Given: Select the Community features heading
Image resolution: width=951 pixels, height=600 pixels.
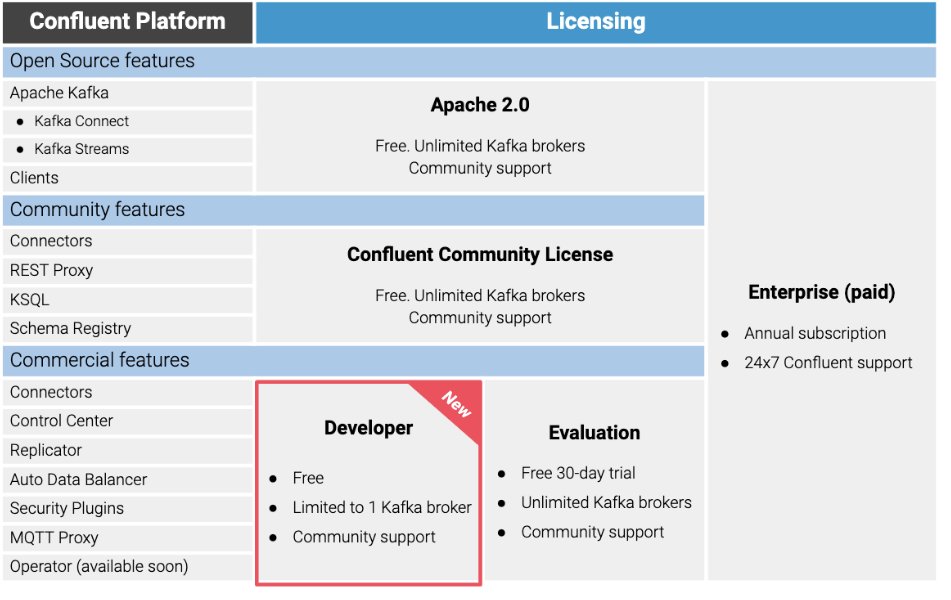Looking at the screenshot, I should (x=98, y=209).
